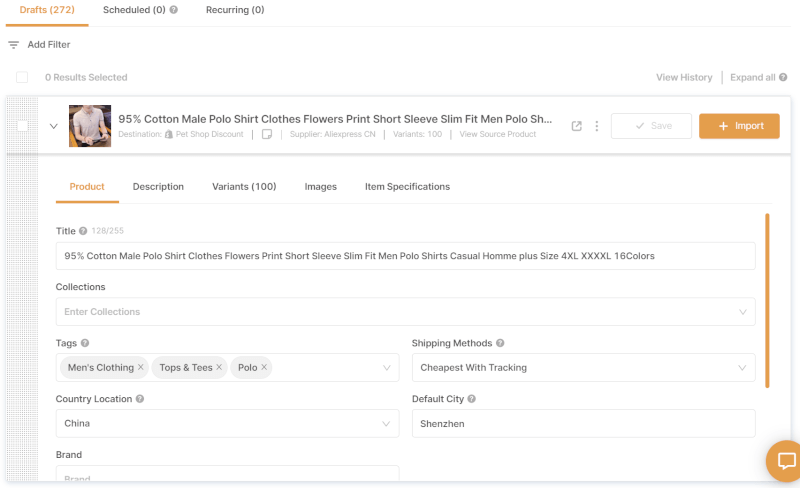This screenshot has width=800, height=488.
Task: Open View History link
Action: point(684,77)
